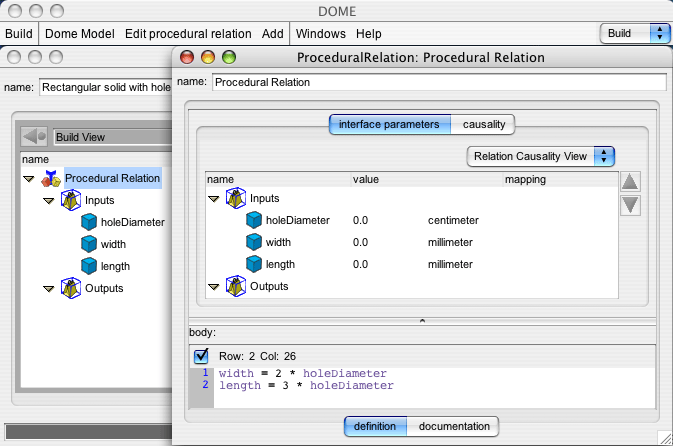Image resolution: width=673 pixels, height=446 pixels.
Task: Open the Build View combo box in the model window
Action: click(113, 137)
